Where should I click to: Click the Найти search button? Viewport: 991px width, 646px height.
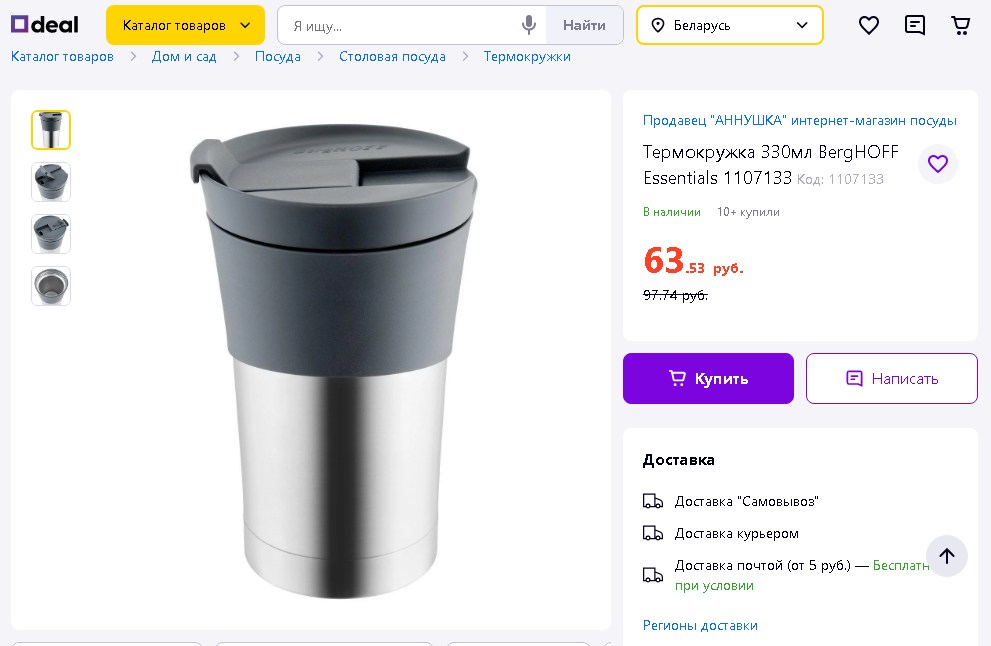[584, 25]
